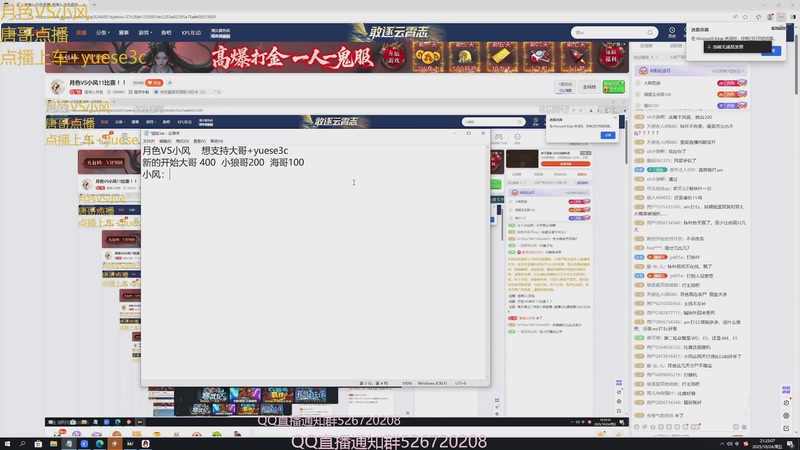The image size is (800, 450).
Task: Click the streamer avatar next to stream title
Action: (57, 87)
